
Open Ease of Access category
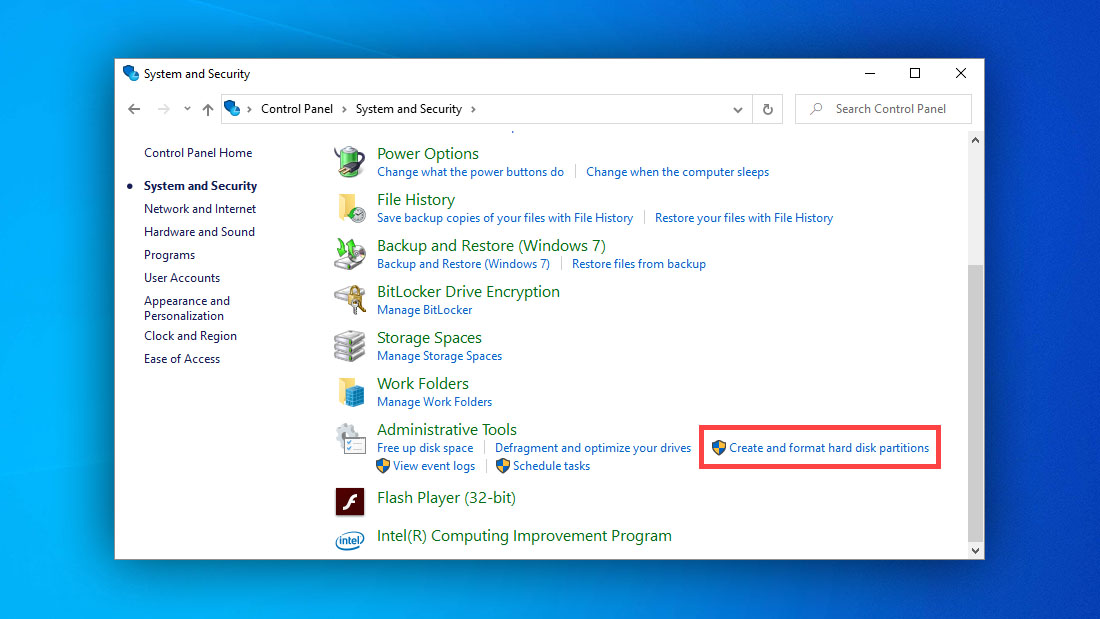182,359
